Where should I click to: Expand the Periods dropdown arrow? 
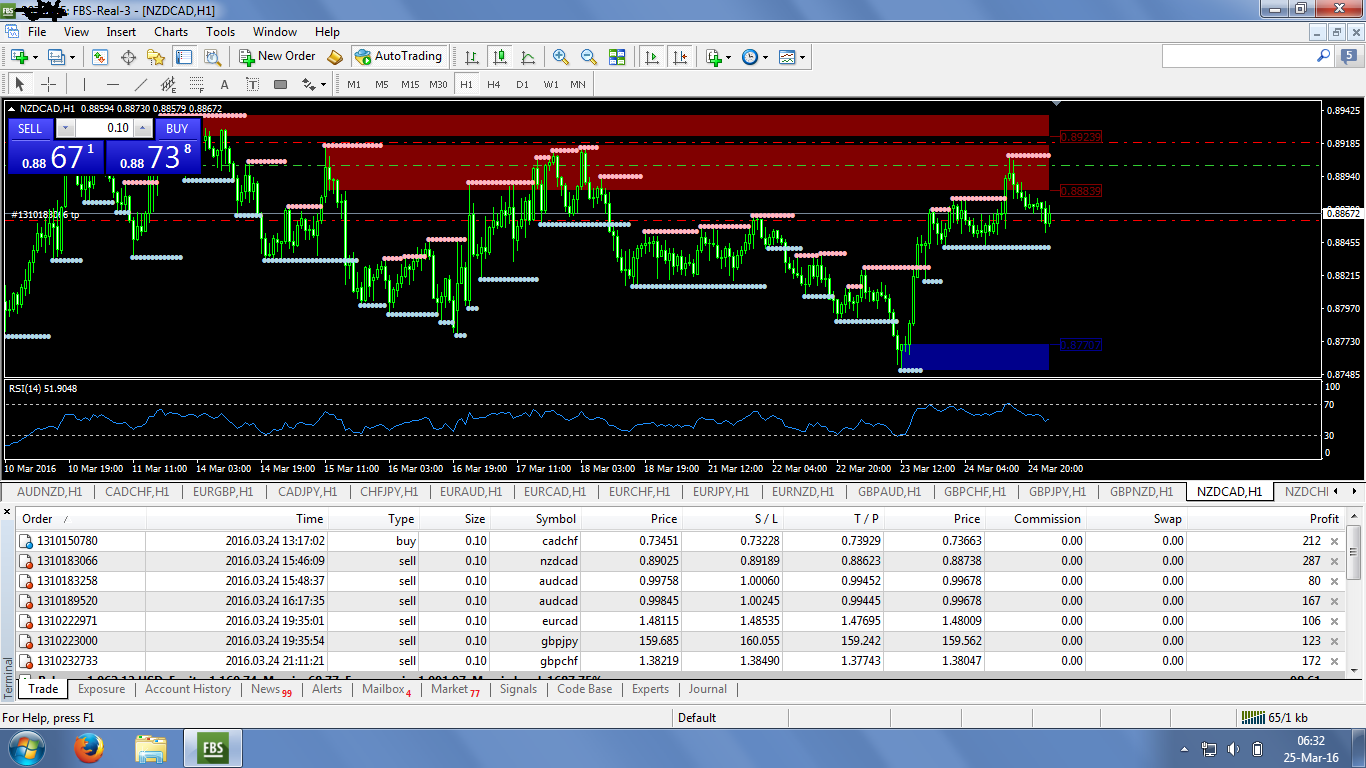(765, 57)
